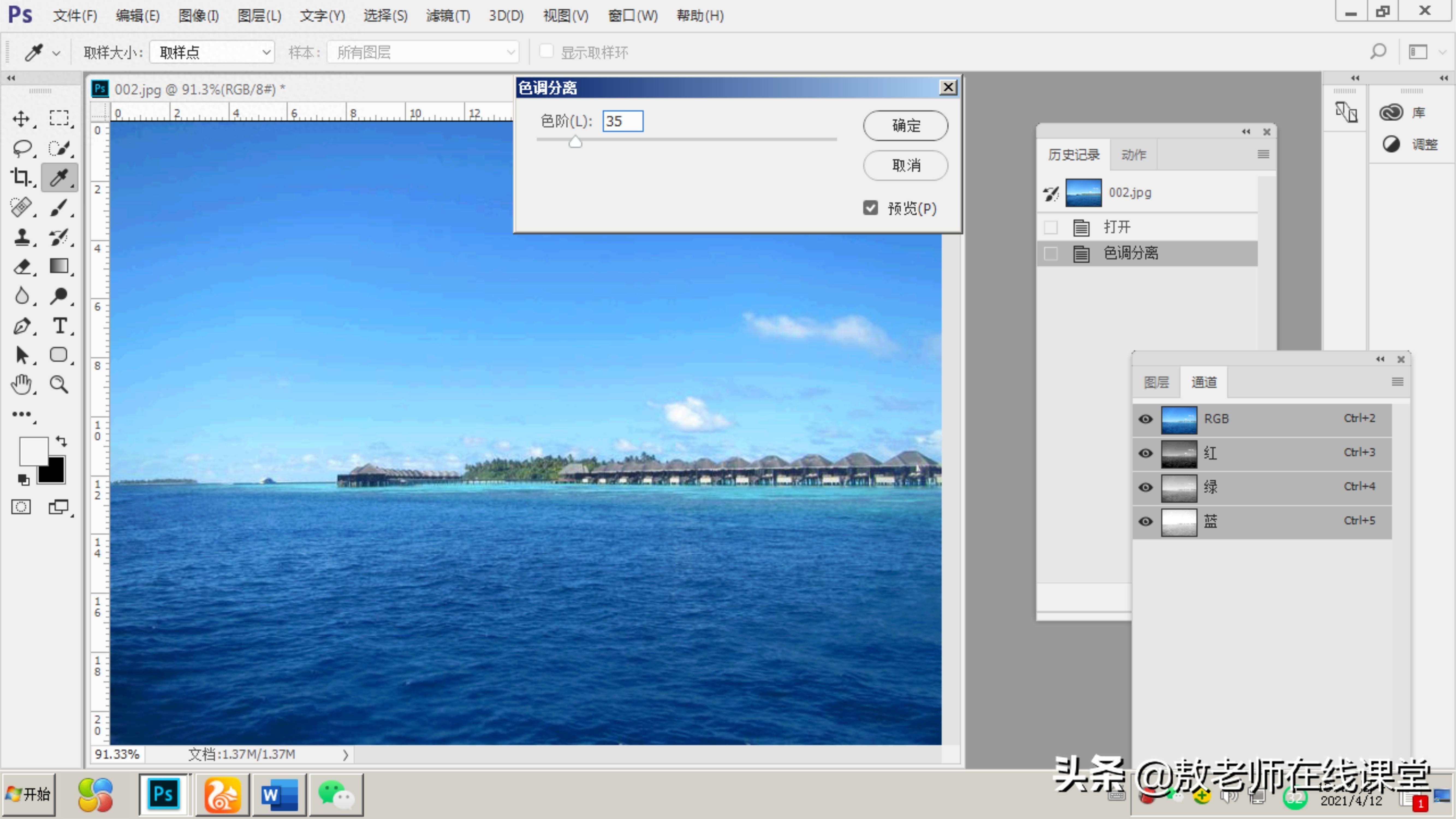
Task: Enable the Show Sampling Ring checkbox
Action: 546,51
